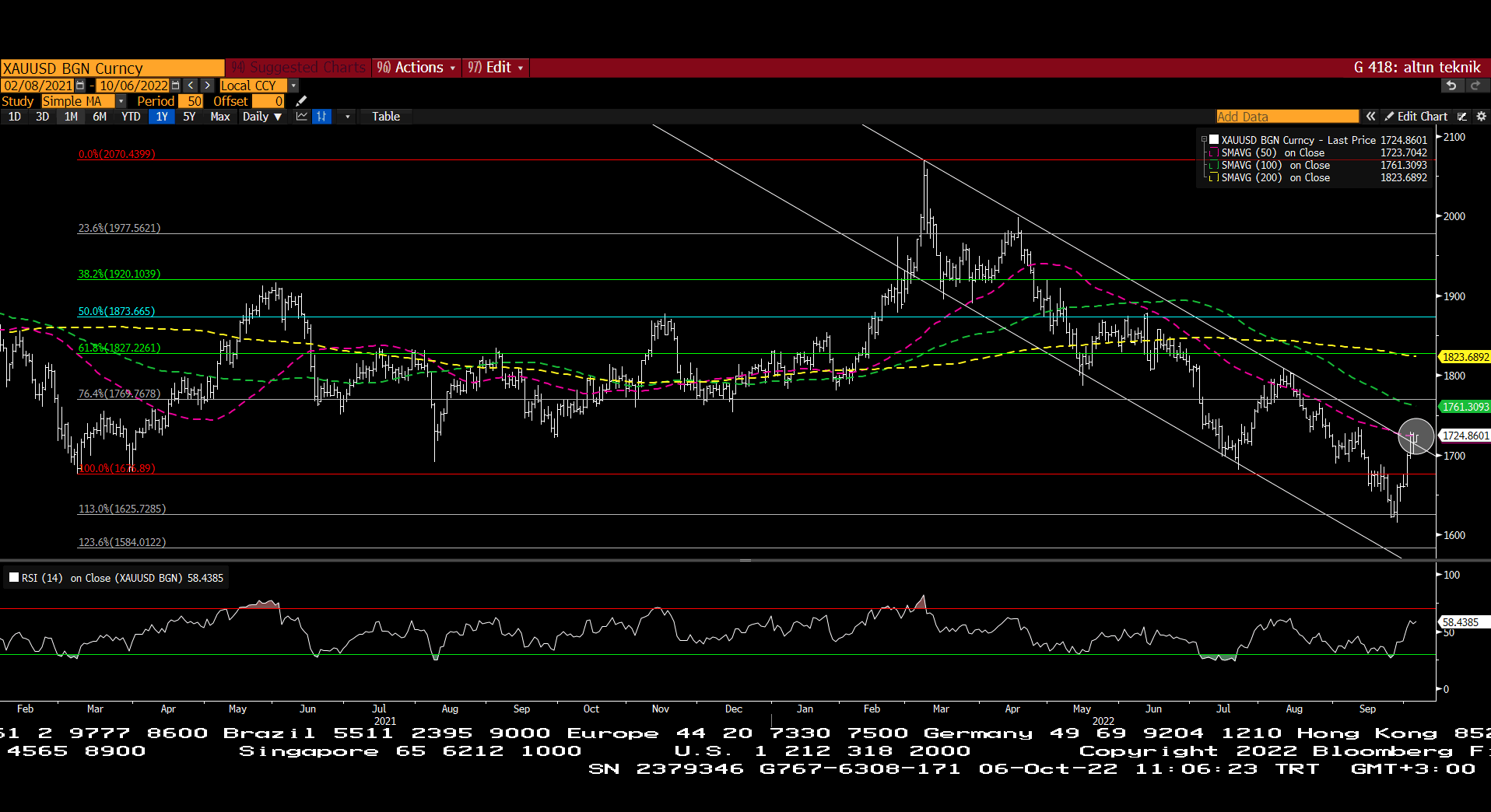This screenshot has height=812, width=1491.
Task: Expand Local CCY currency dropdown
Action: pos(293,86)
